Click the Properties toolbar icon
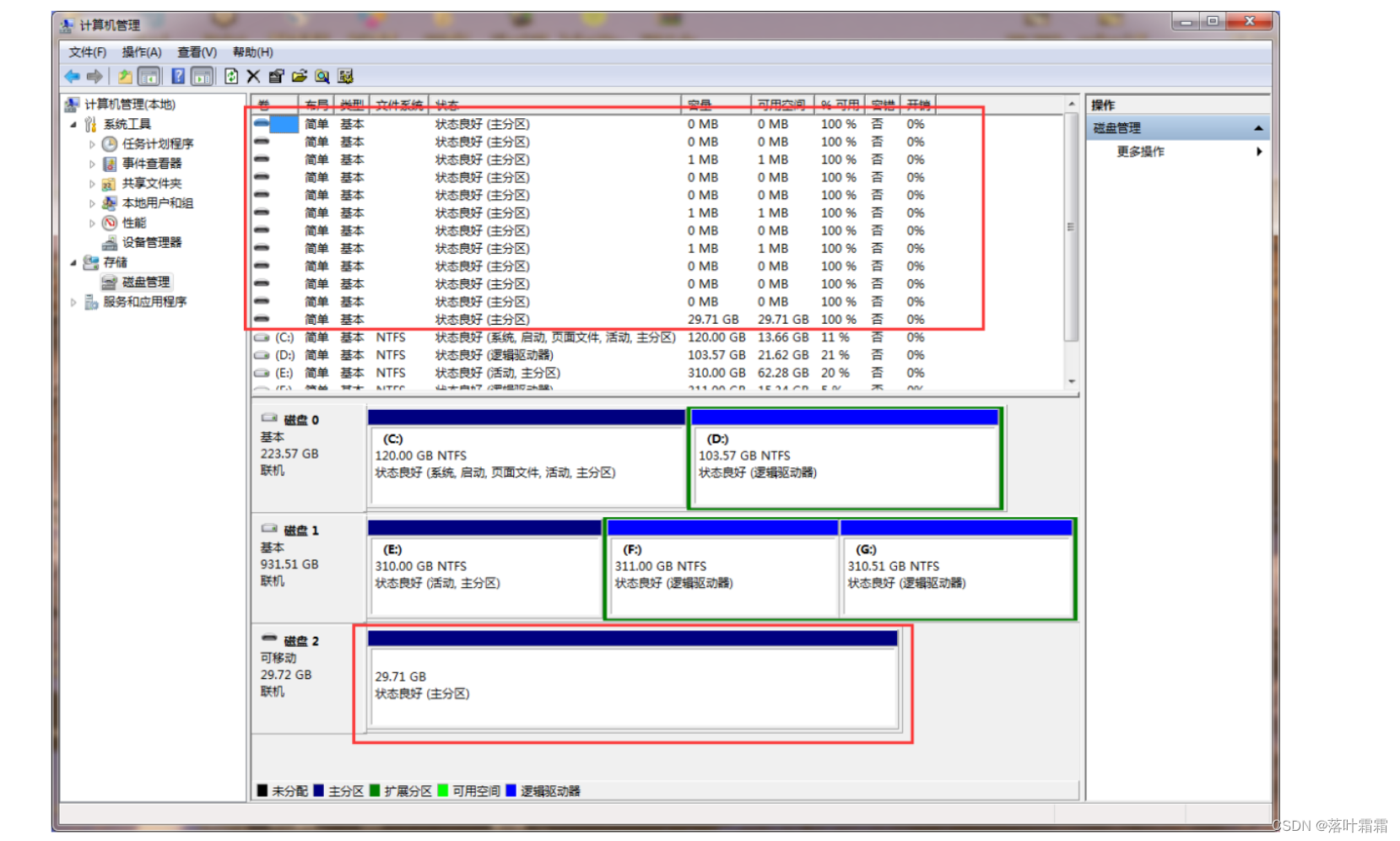Image resolution: width=1400 pixels, height=841 pixels. point(276,77)
